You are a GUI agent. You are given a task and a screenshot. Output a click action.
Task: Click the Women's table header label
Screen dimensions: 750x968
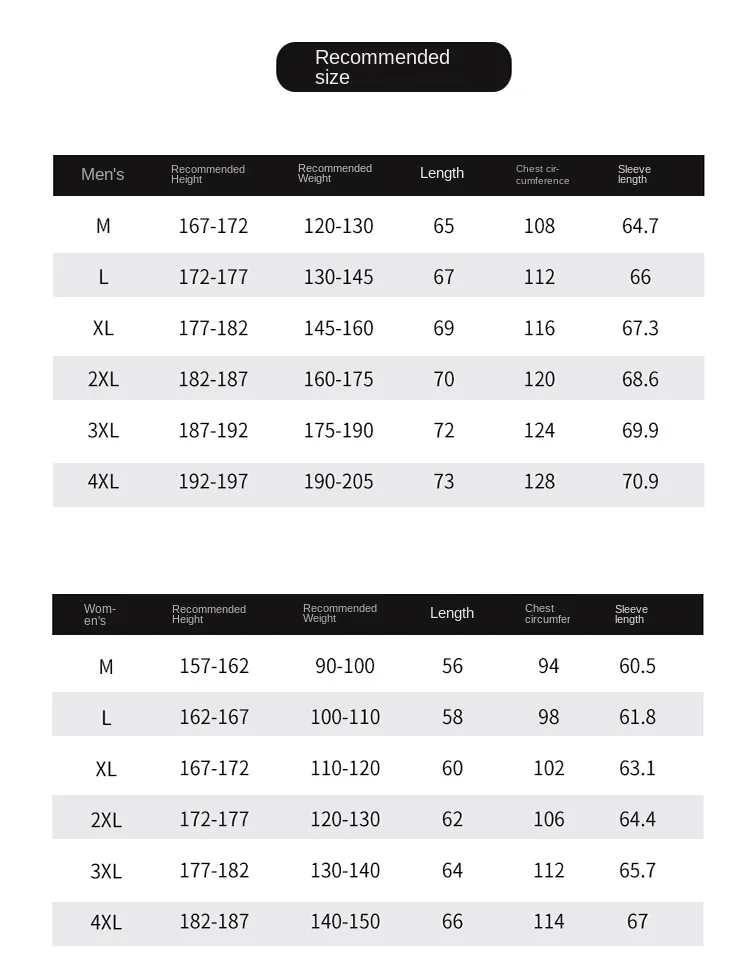click(x=100, y=615)
